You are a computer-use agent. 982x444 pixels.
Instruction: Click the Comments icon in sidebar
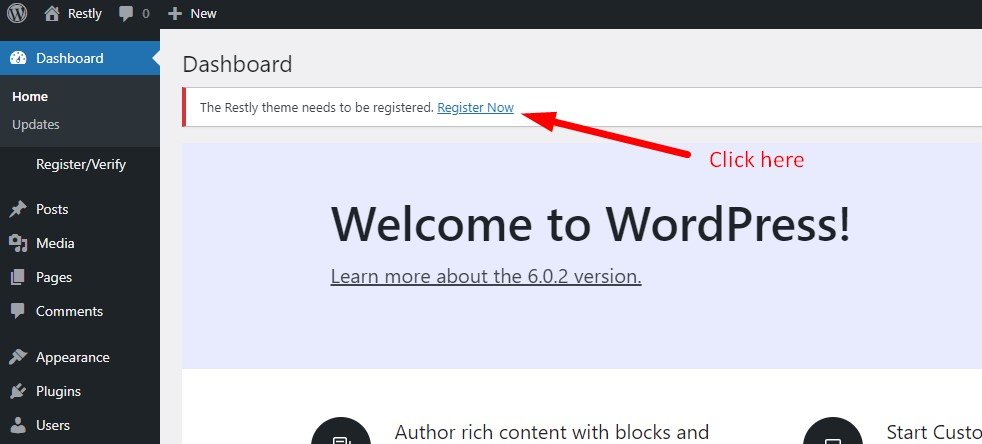[18, 312]
